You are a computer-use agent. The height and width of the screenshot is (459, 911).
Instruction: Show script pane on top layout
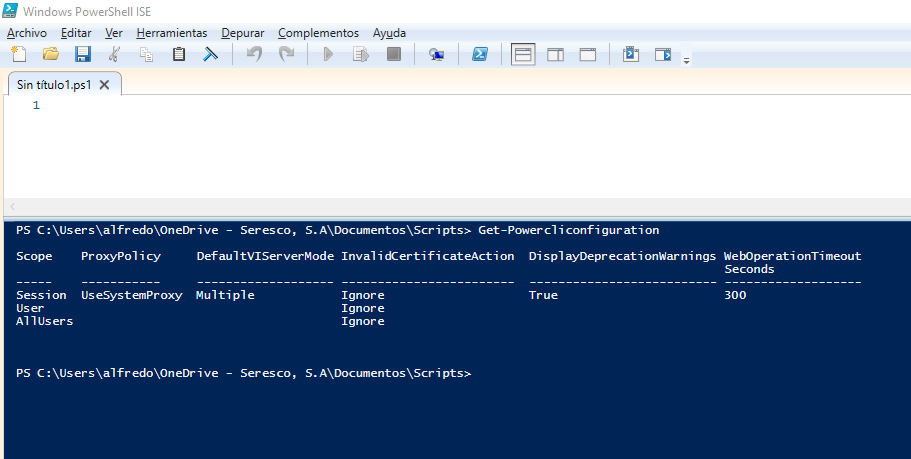[523, 55]
